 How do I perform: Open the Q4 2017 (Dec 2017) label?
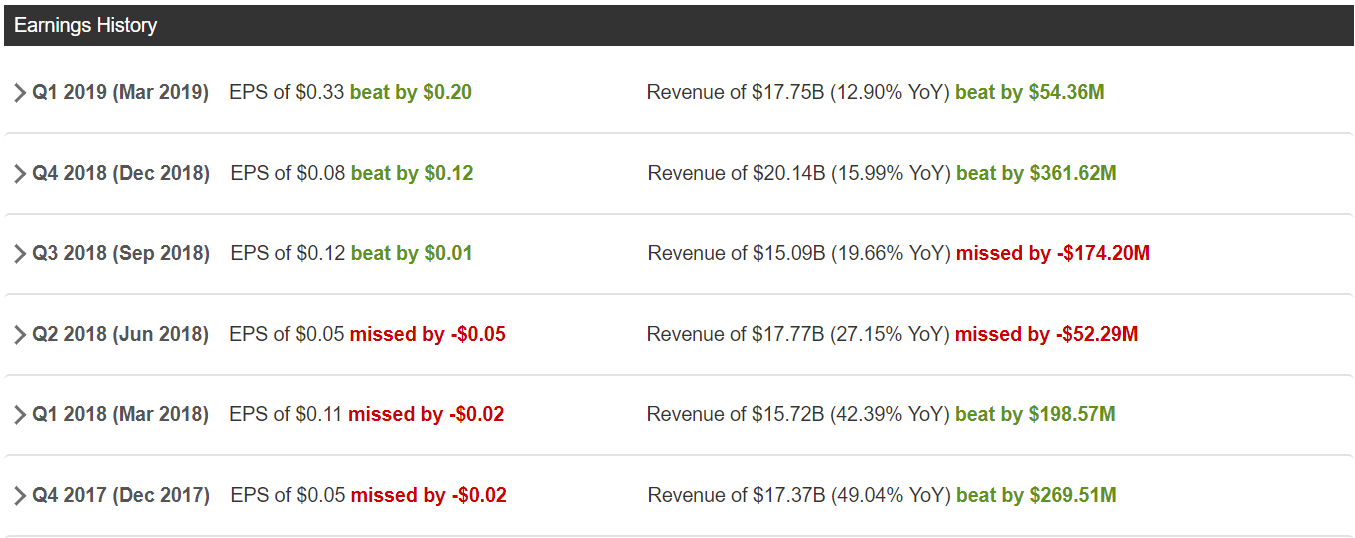pos(121,496)
